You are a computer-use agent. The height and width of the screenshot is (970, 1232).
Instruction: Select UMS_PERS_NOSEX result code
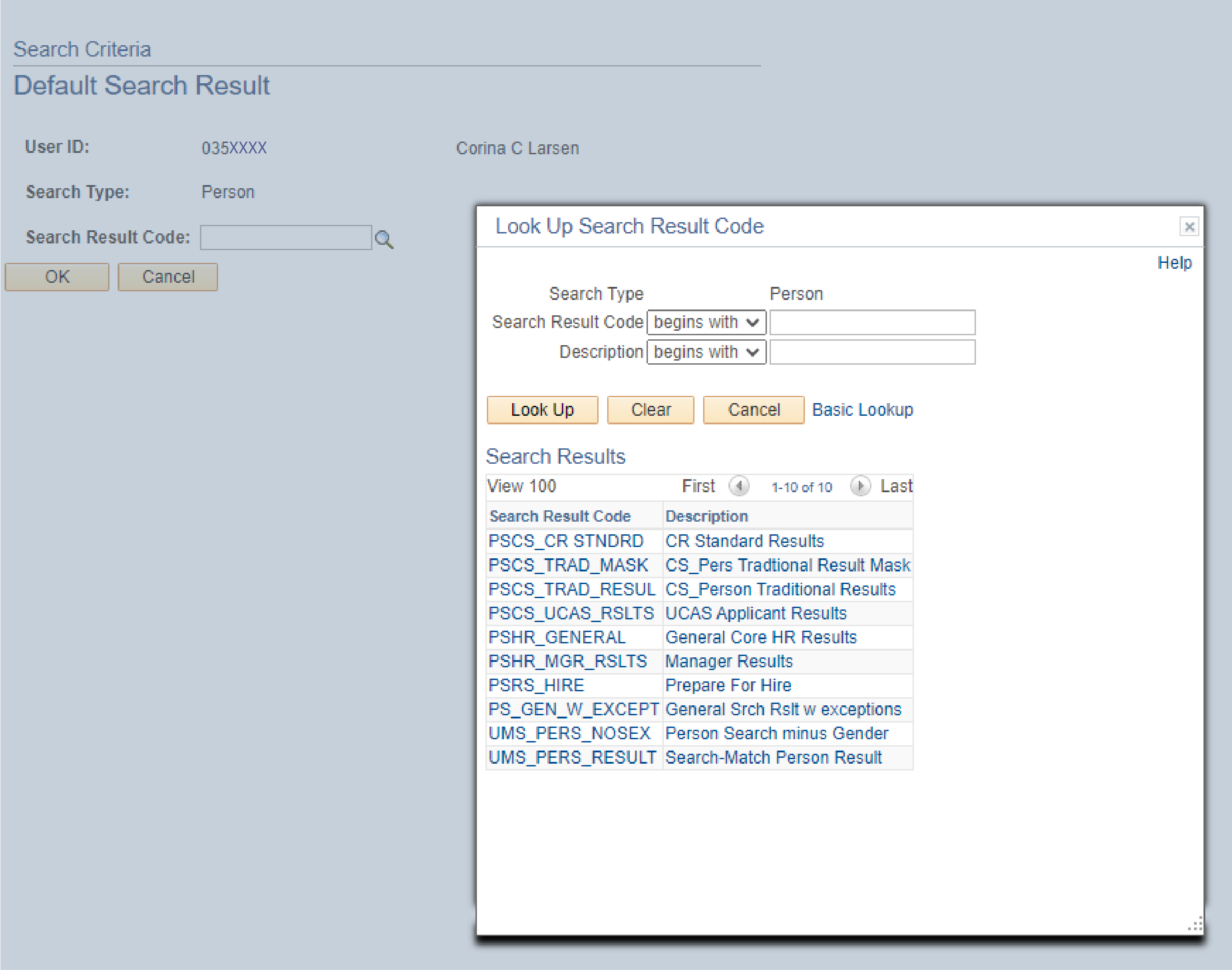pyautogui.click(x=570, y=734)
